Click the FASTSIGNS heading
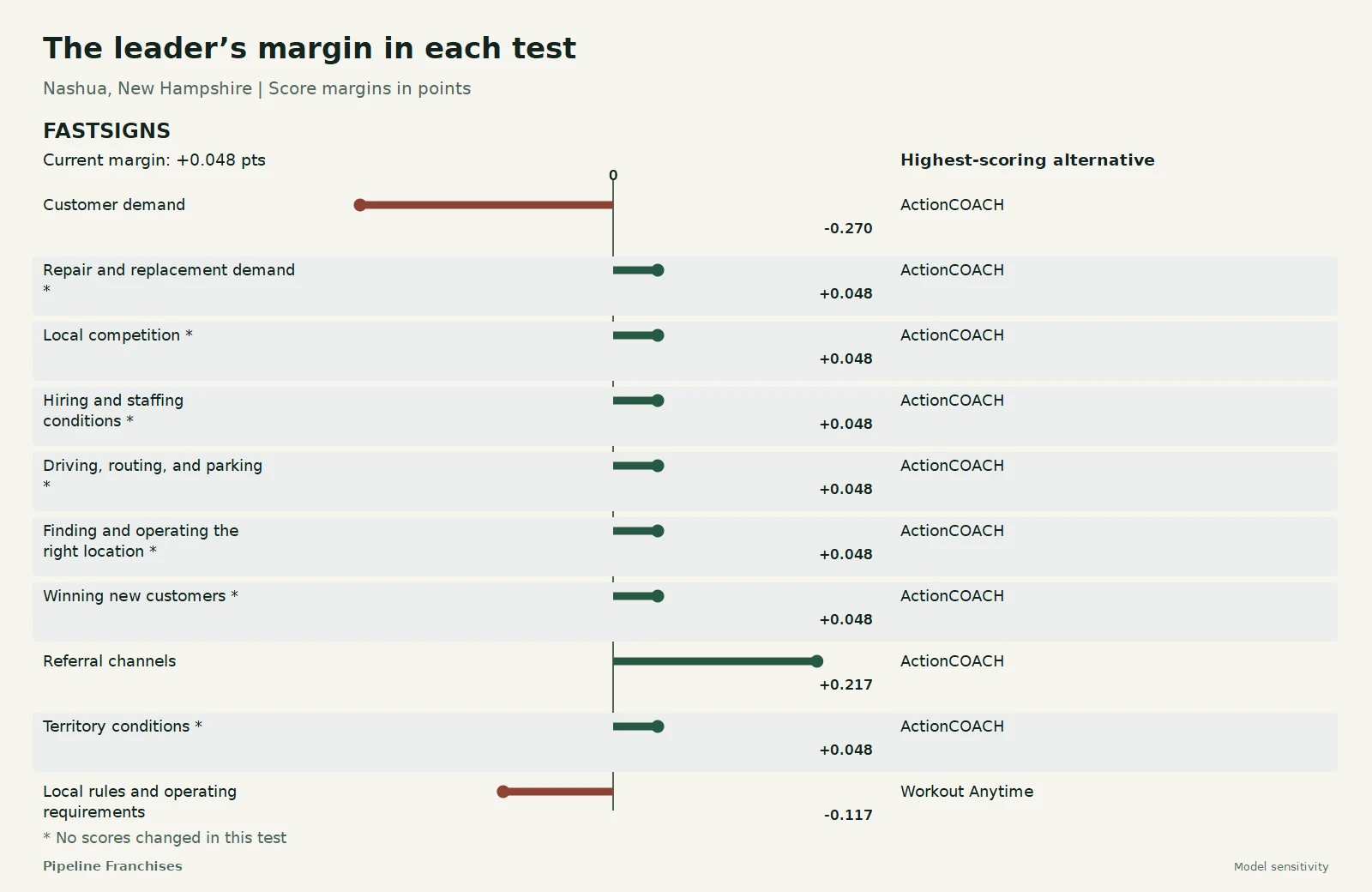This screenshot has height=892, width=1372. pyautogui.click(x=107, y=130)
